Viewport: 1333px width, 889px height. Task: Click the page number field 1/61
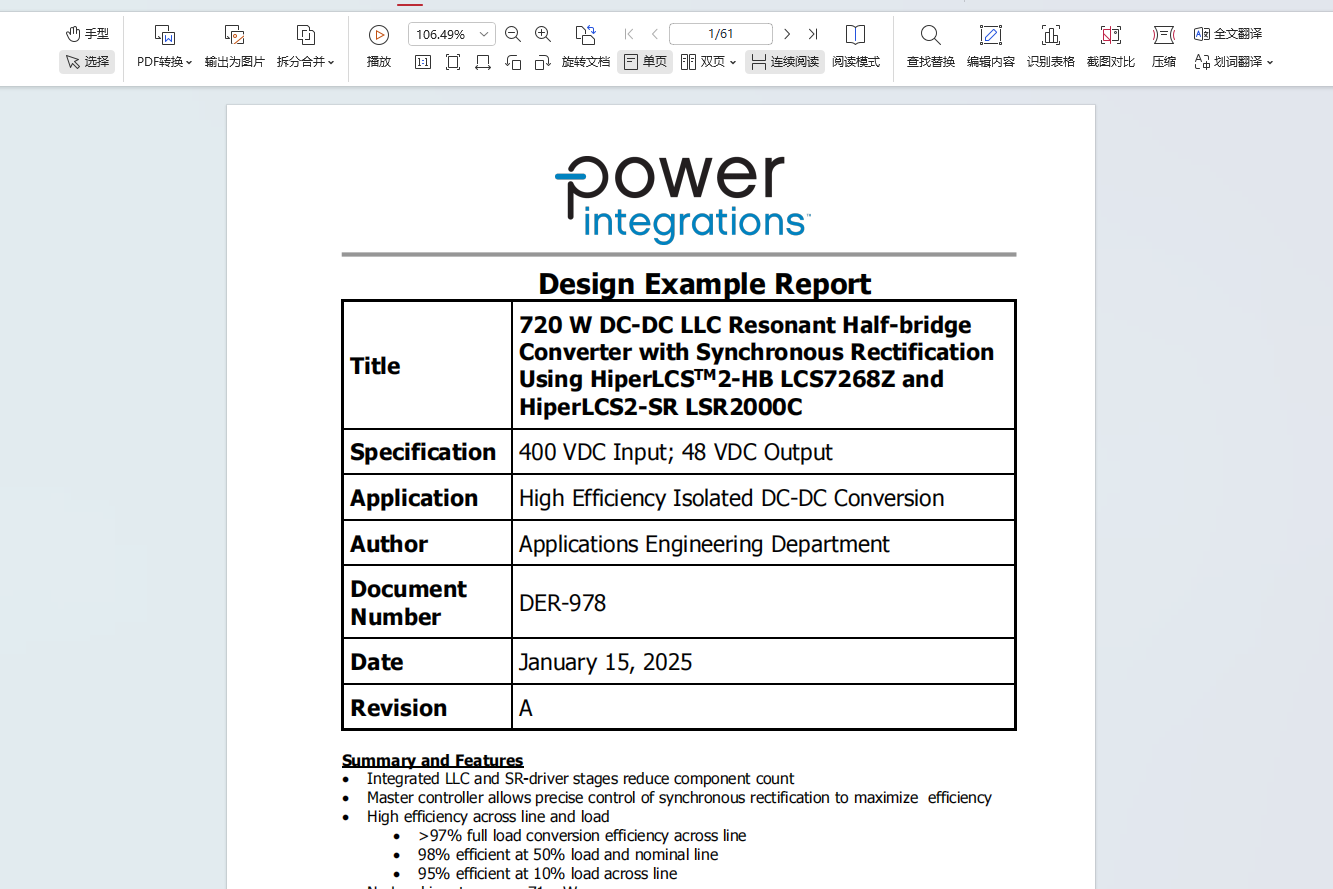tap(721, 34)
